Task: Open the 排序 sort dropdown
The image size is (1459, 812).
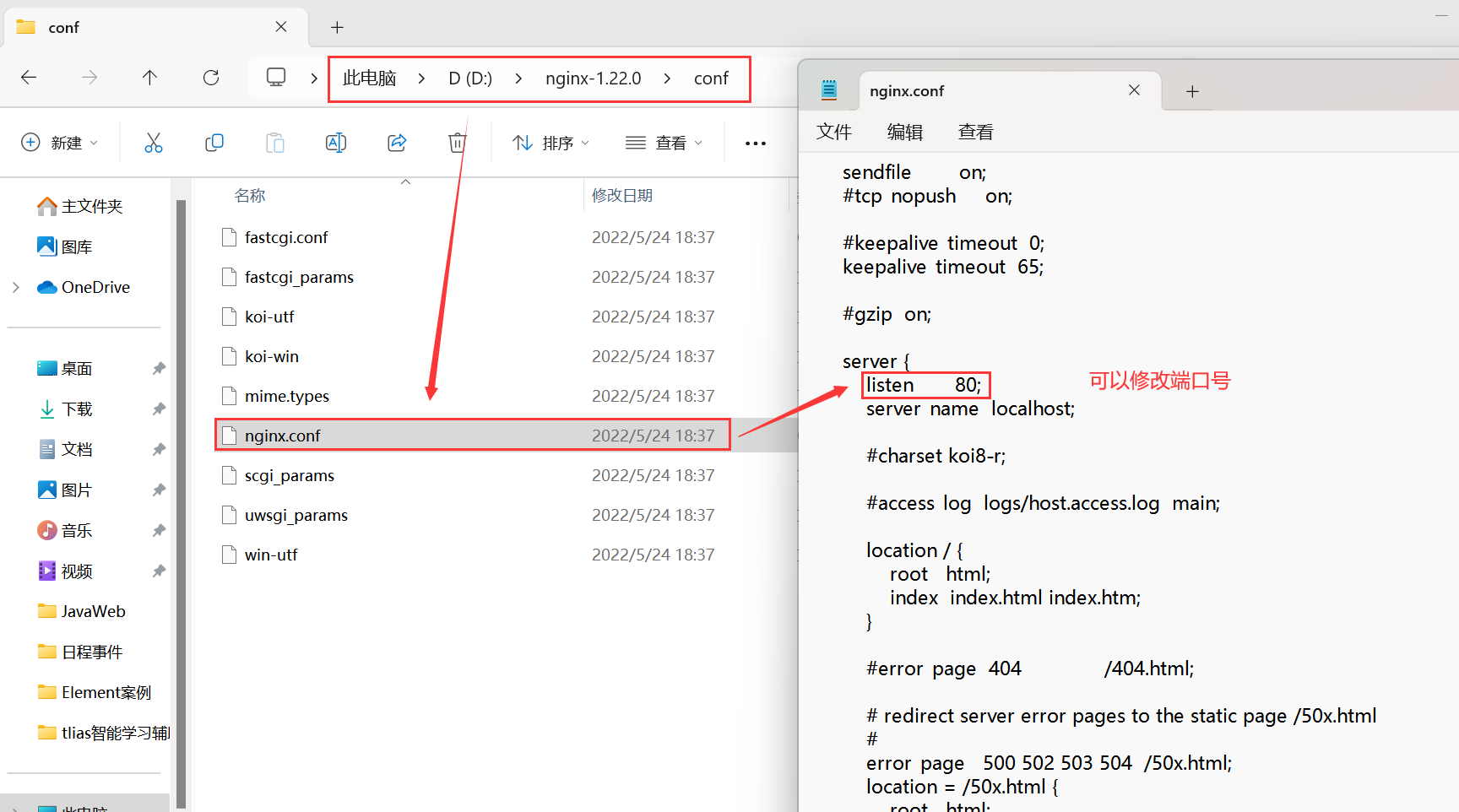Action: click(x=551, y=143)
